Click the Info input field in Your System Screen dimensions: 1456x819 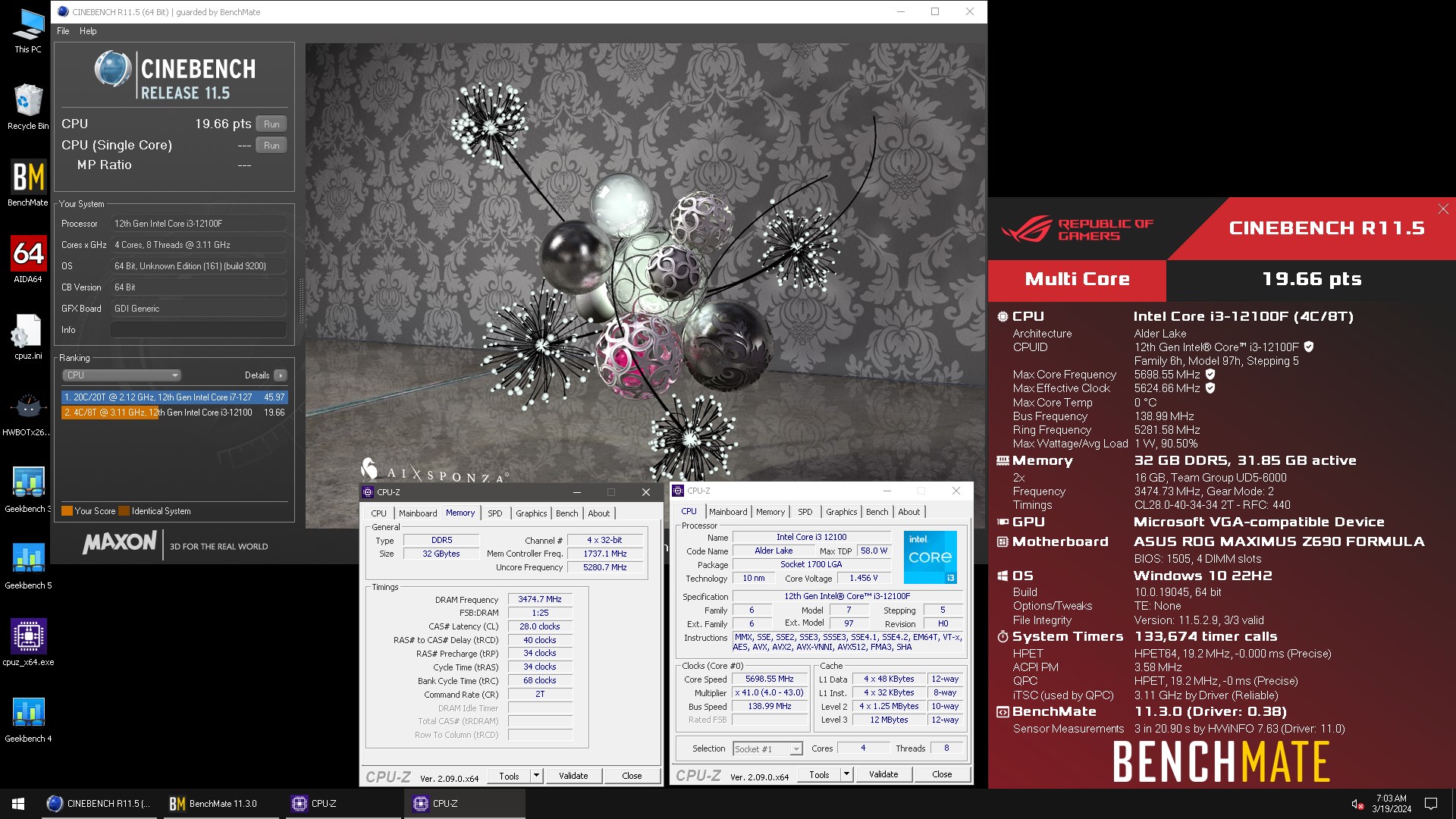pyautogui.click(x=199, y=330)
